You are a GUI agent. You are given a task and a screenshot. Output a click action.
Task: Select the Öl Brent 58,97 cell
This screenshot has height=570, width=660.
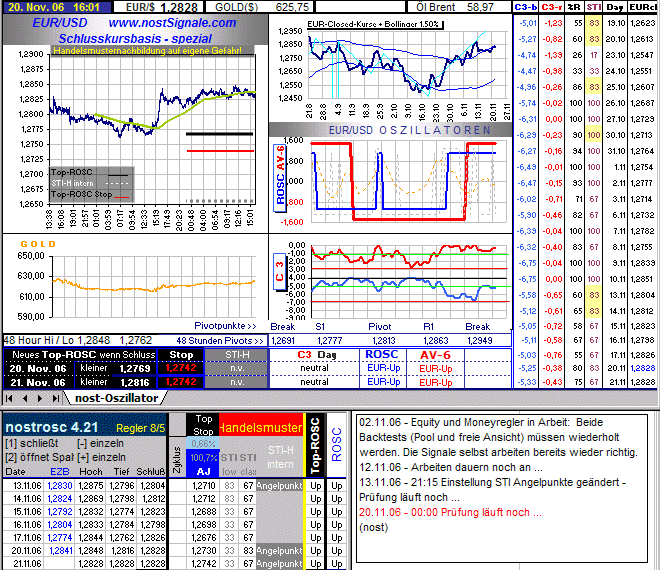[458, 7]
